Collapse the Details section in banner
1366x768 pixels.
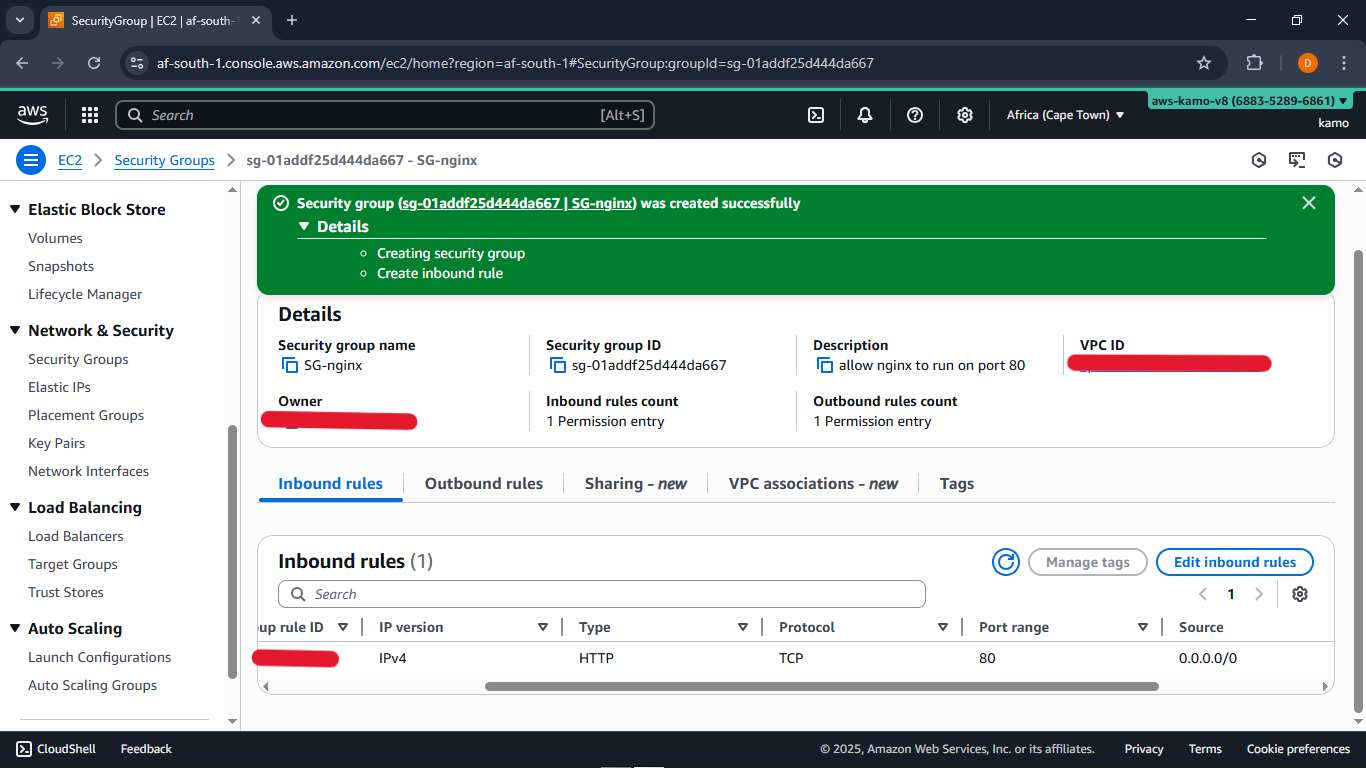pos(305,227)
